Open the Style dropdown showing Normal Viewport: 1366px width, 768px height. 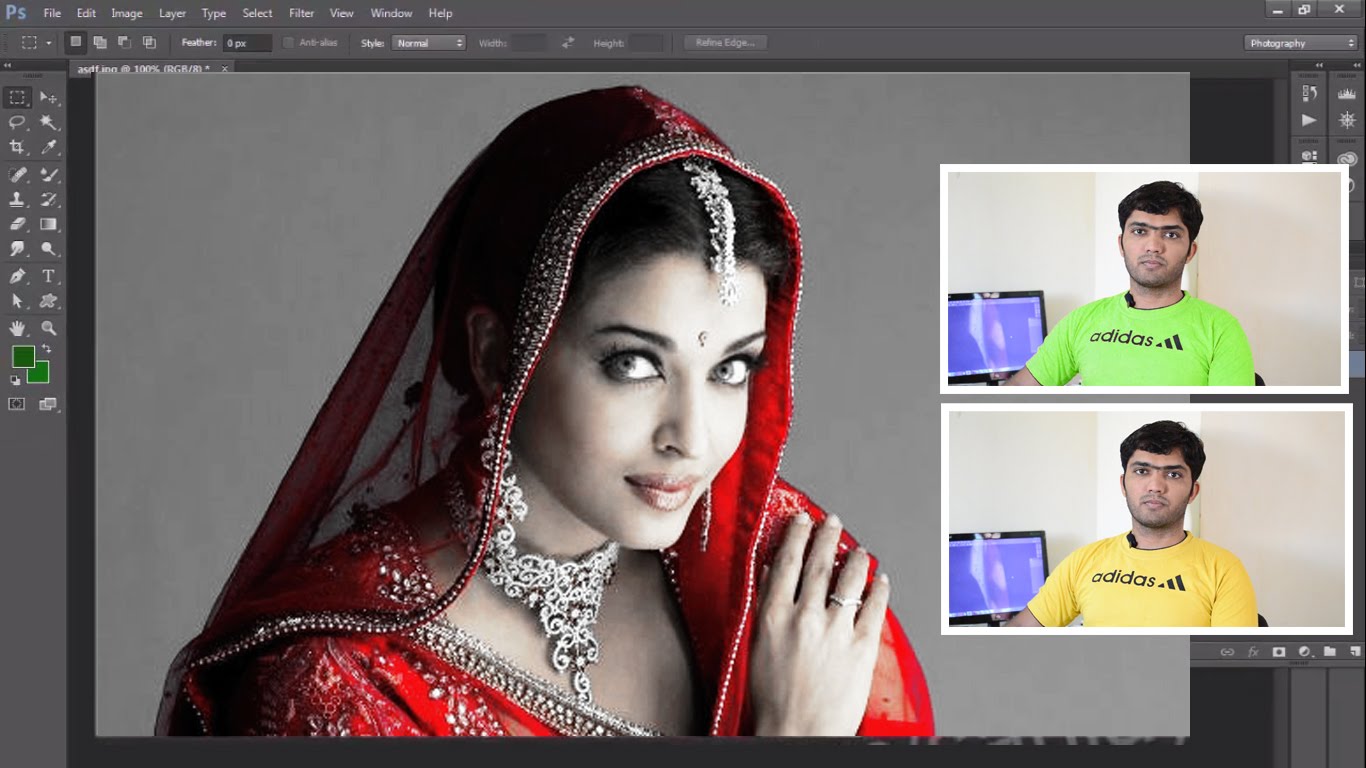coord(429,42)
